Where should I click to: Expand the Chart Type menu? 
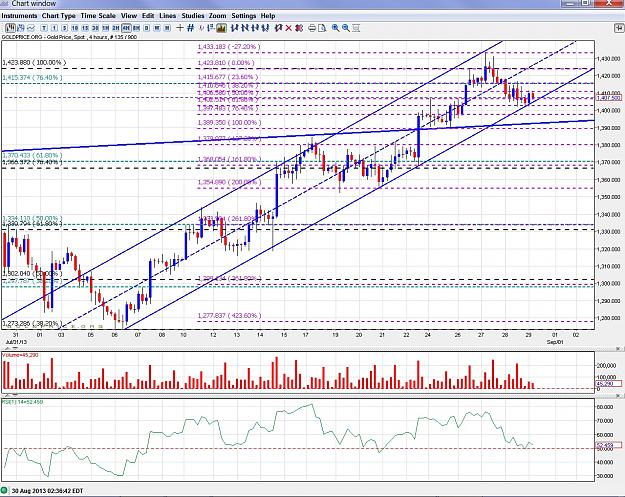click(59, 16)
